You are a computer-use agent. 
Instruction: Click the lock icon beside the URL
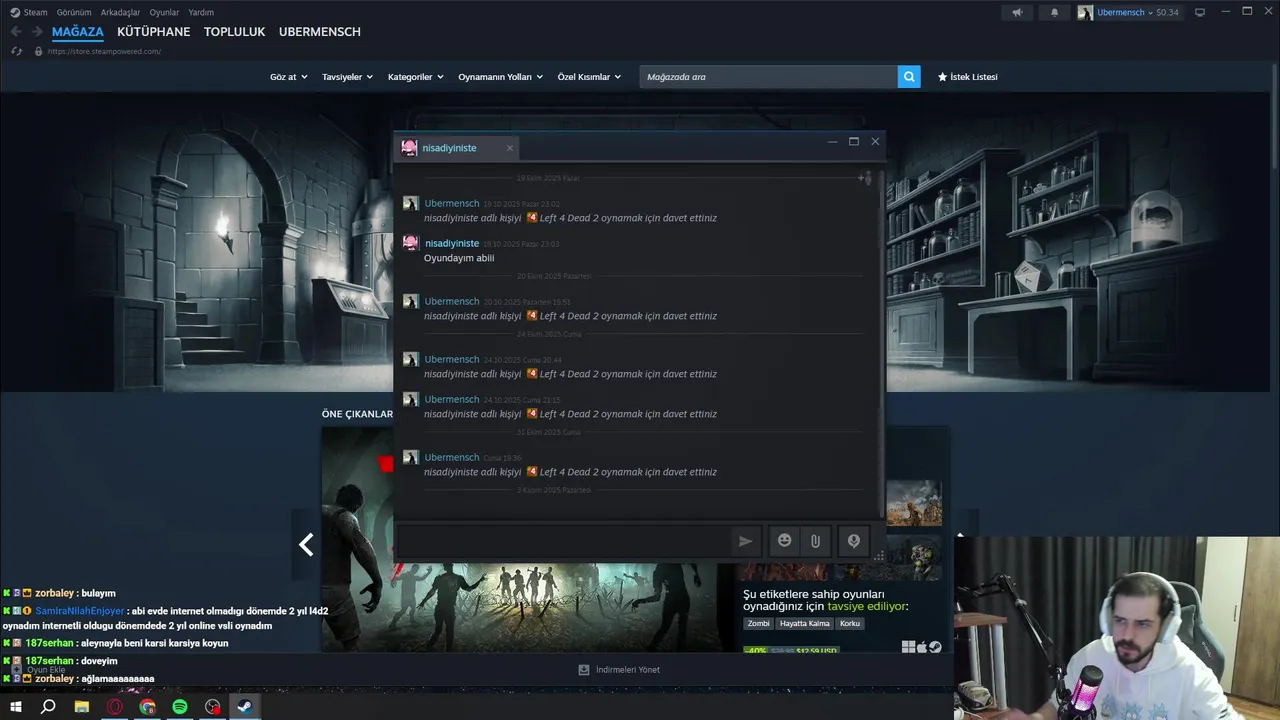[x=39, y=51]
